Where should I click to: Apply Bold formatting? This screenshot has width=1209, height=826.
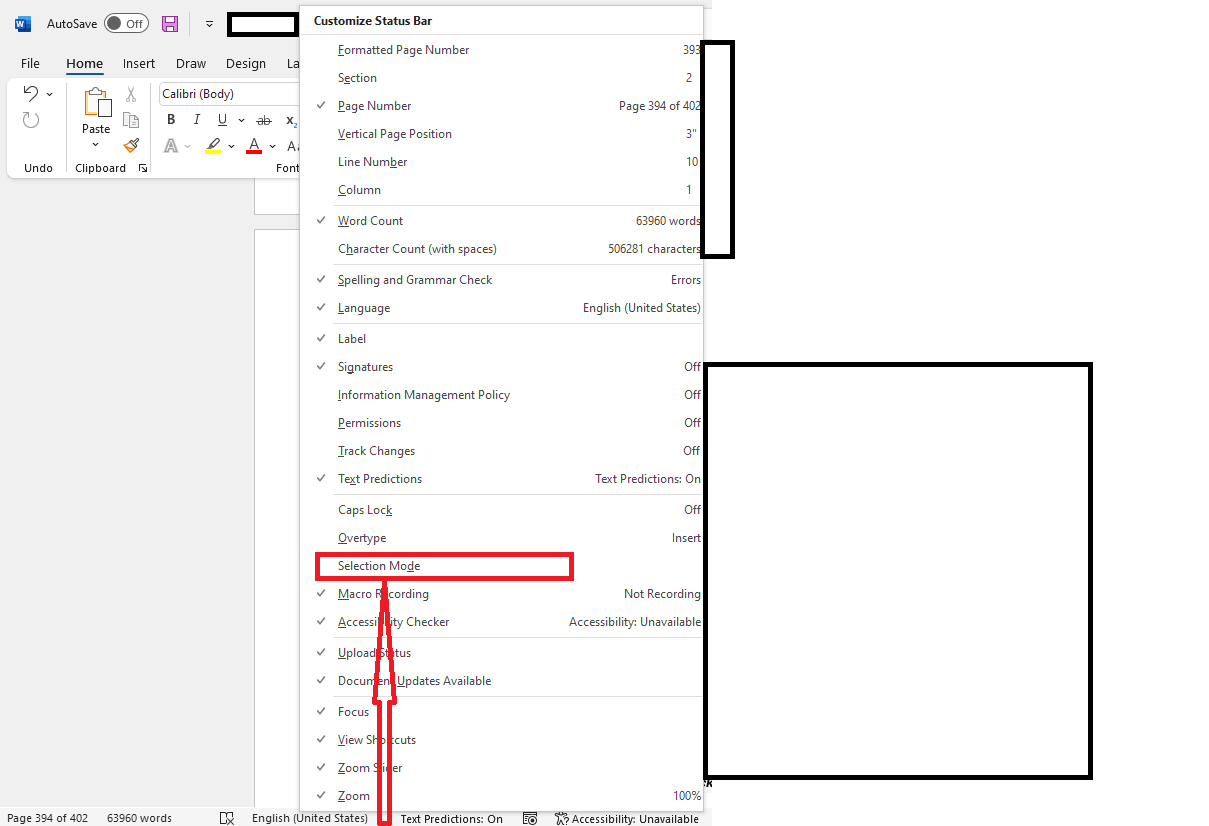pos(171,120)
